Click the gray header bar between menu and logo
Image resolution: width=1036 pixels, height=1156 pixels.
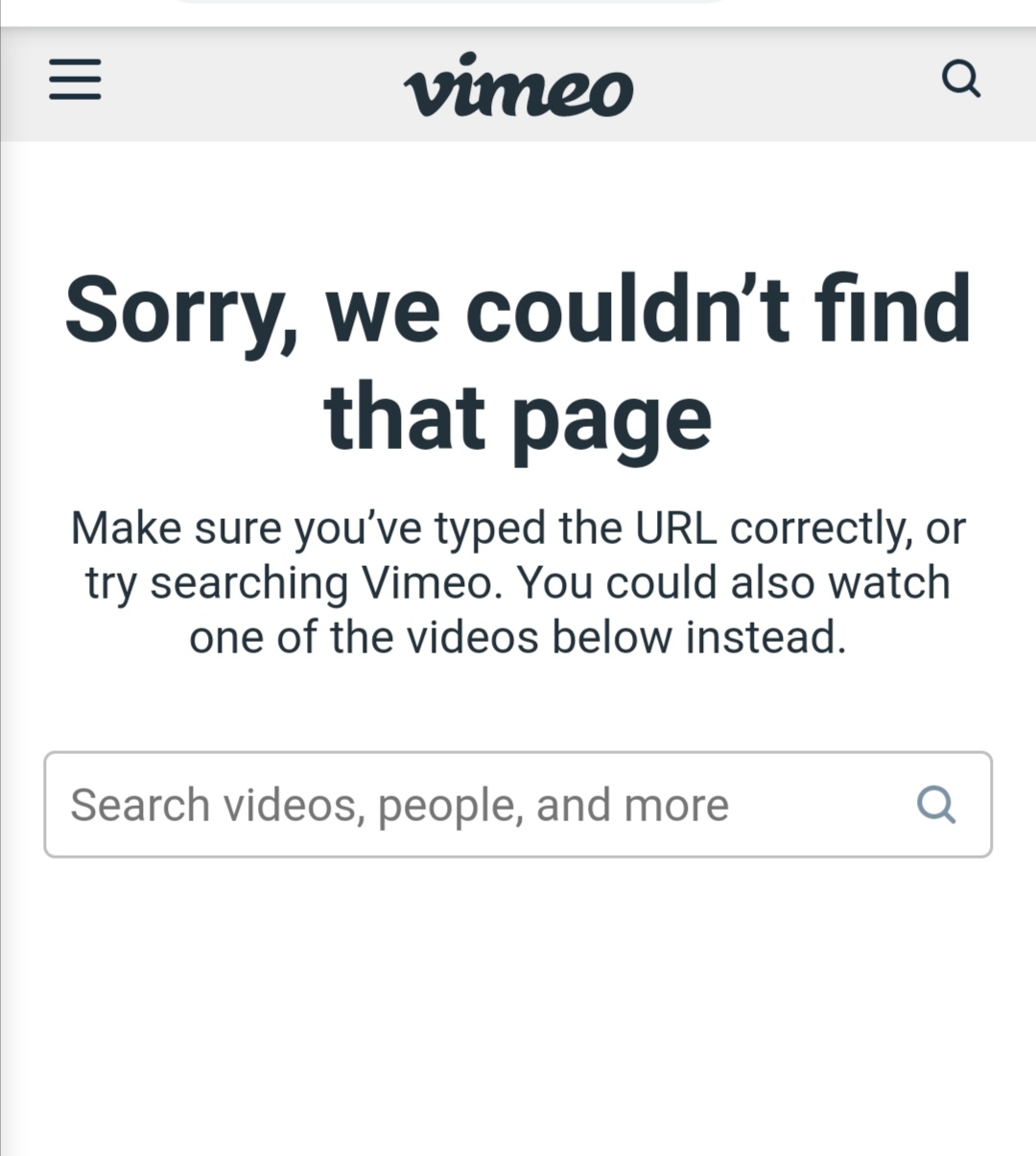pos(249,84)
